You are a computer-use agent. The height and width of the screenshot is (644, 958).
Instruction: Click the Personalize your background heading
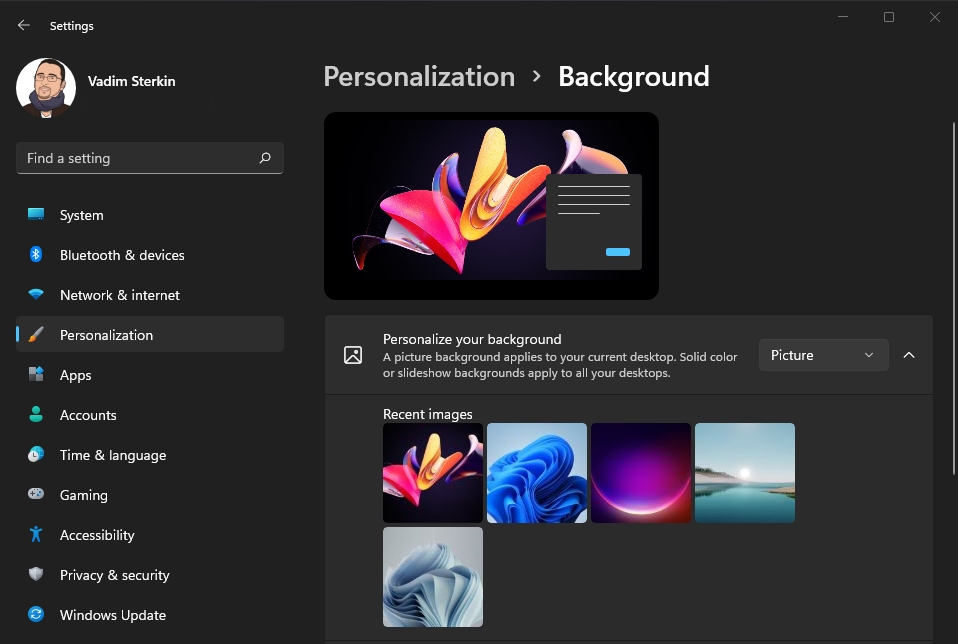[472, 339]
